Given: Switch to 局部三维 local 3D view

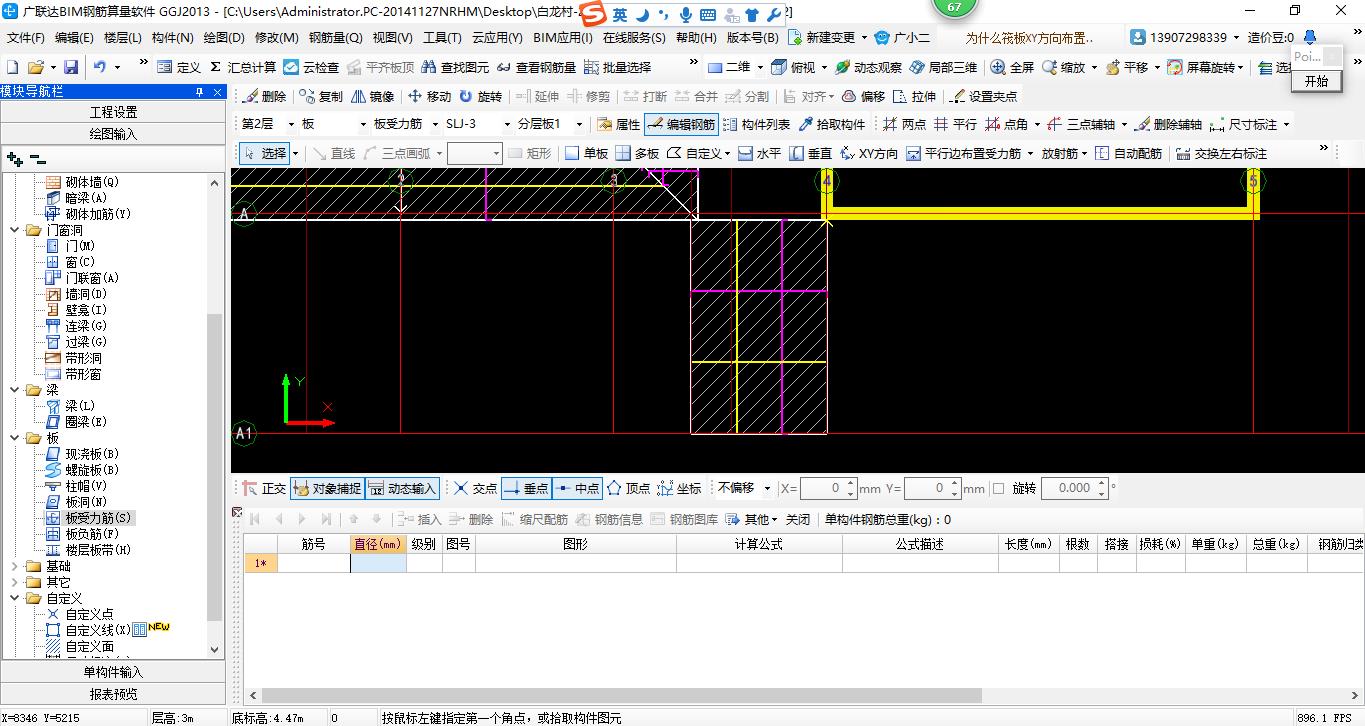Looking at the screenshot, I should coord(943,67).
